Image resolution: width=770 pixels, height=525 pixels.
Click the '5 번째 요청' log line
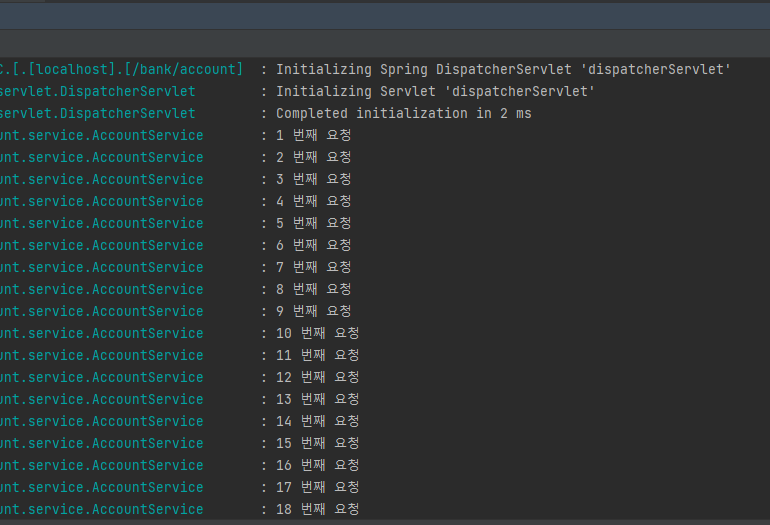[x=314, y=223]
